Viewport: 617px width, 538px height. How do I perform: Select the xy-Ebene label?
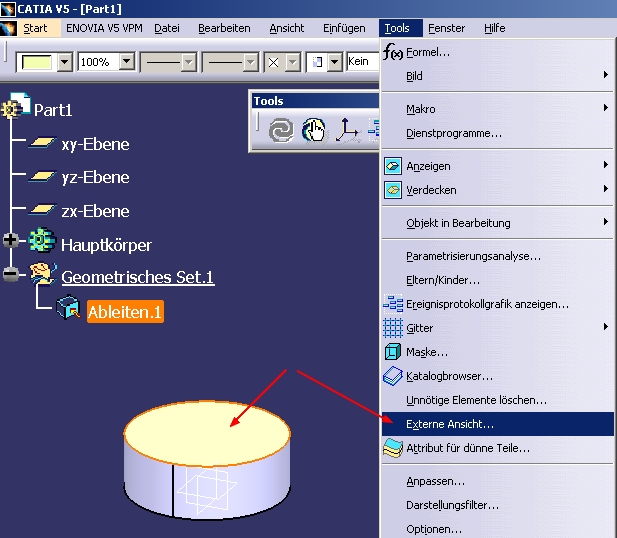click(x=95, y=144)
